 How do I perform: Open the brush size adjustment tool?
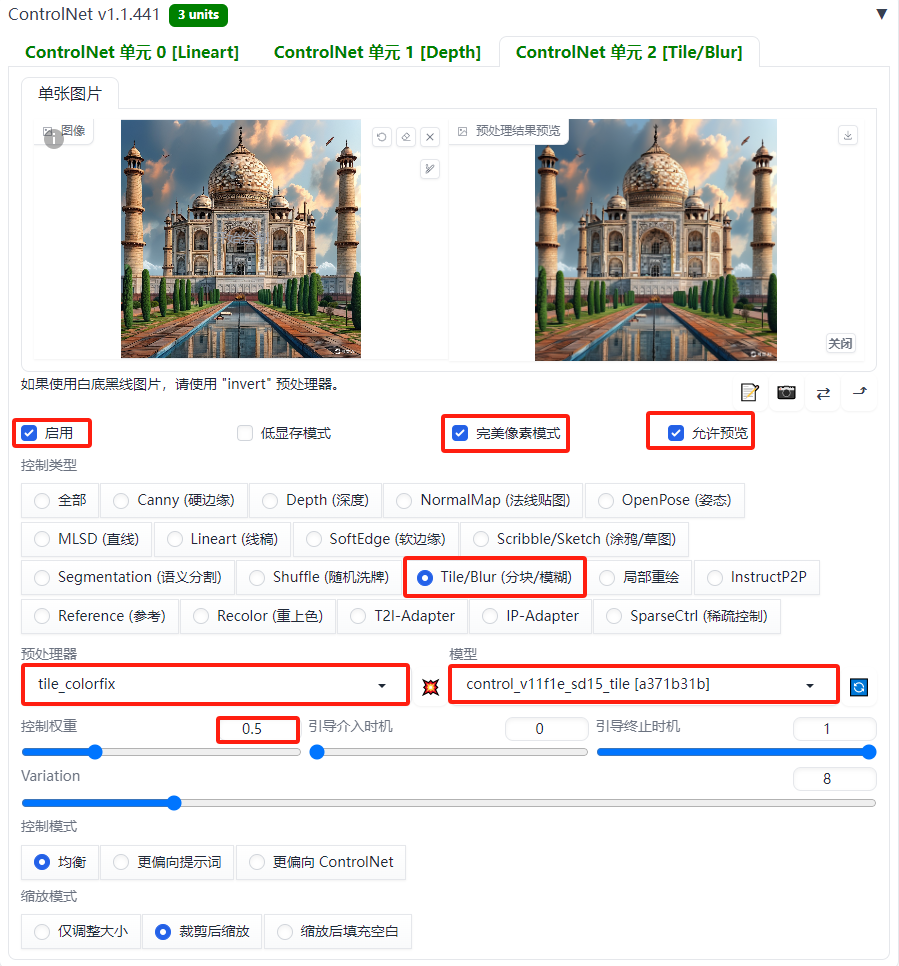point(430,169)
